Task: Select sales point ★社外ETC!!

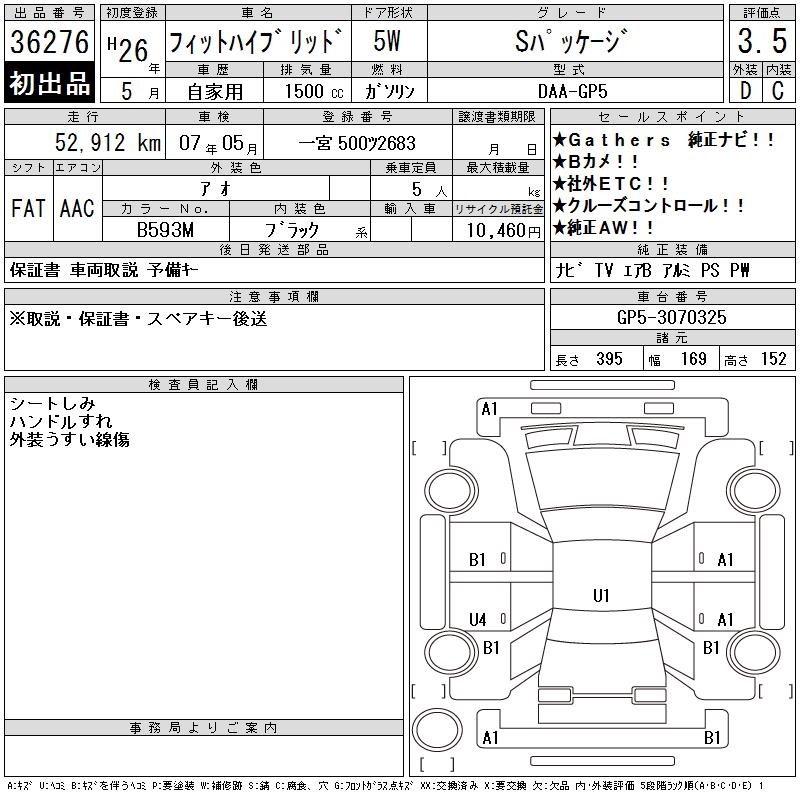Action: pyautogui.click(x=611, y=183)
